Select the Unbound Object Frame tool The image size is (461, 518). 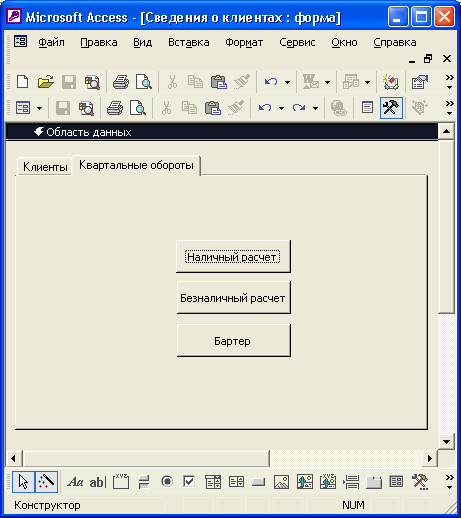point(305,482)
